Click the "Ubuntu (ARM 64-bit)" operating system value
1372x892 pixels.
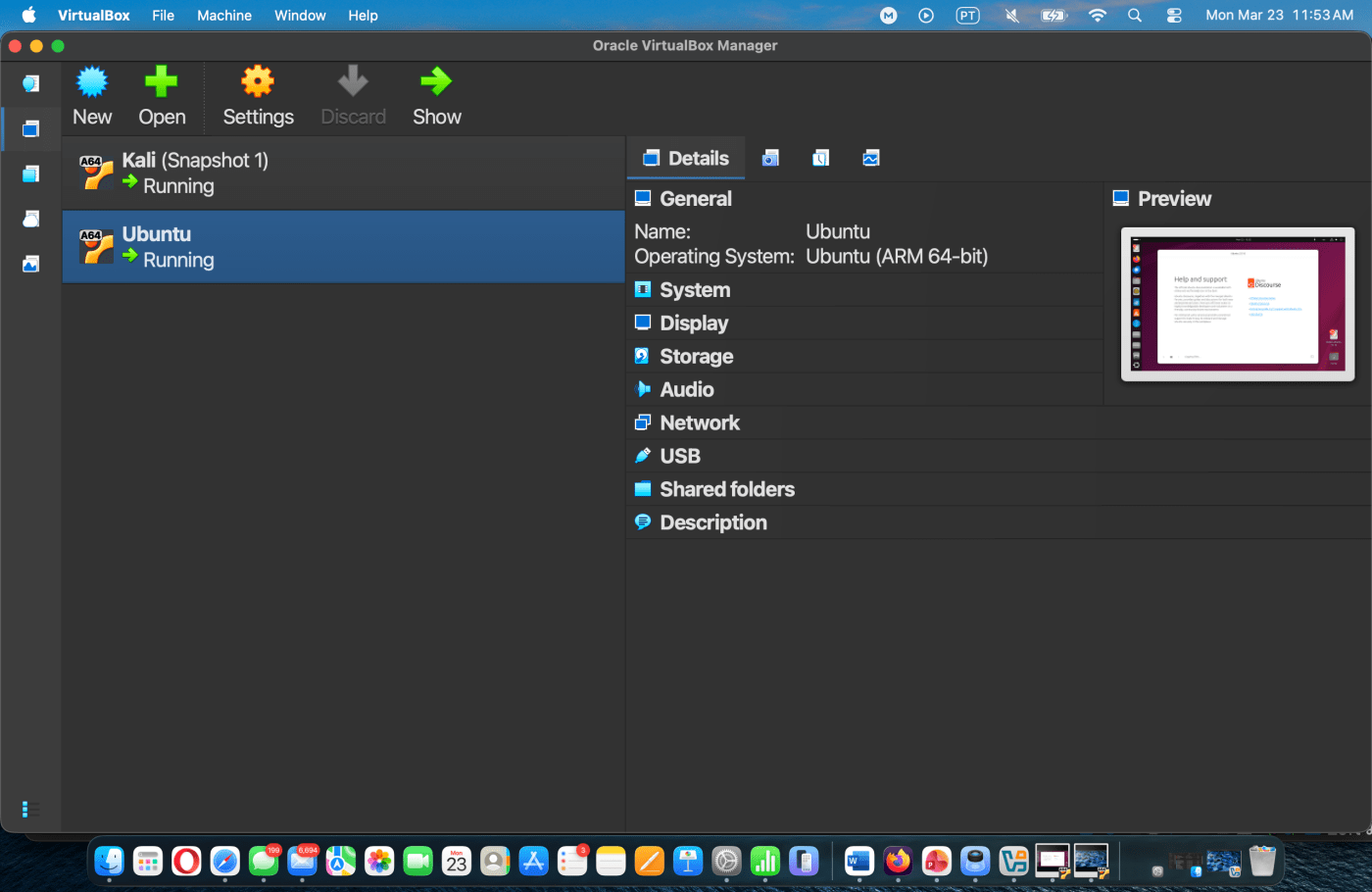897,257
